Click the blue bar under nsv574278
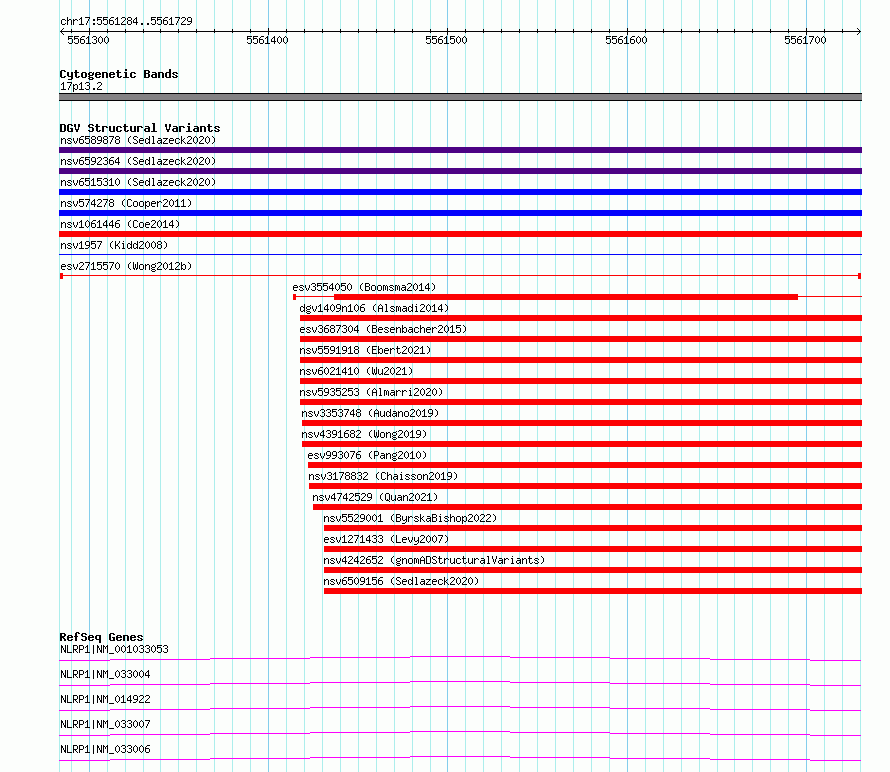Image resolution: width=890 pixels, height=772 pixels. tap(460, 213)
